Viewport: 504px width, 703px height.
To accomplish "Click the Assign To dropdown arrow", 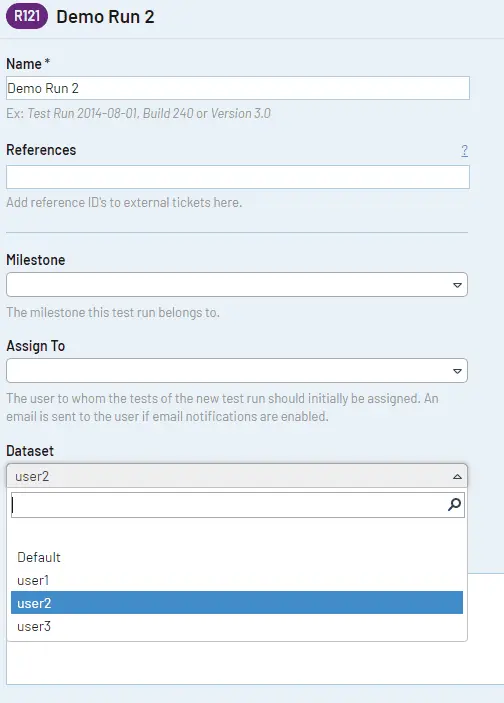I will [457, 371].
